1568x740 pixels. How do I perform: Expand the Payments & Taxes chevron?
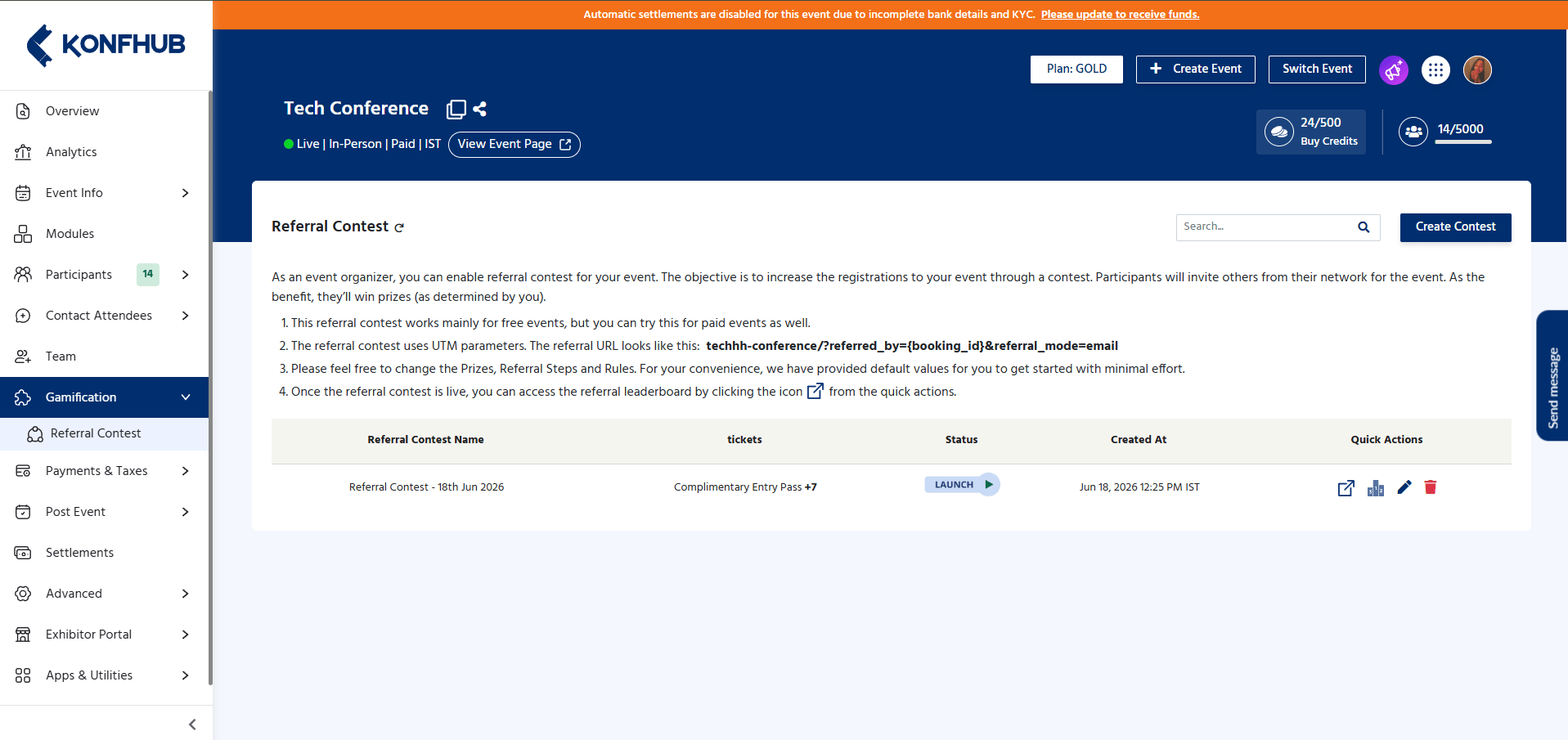tap(186, 471)
